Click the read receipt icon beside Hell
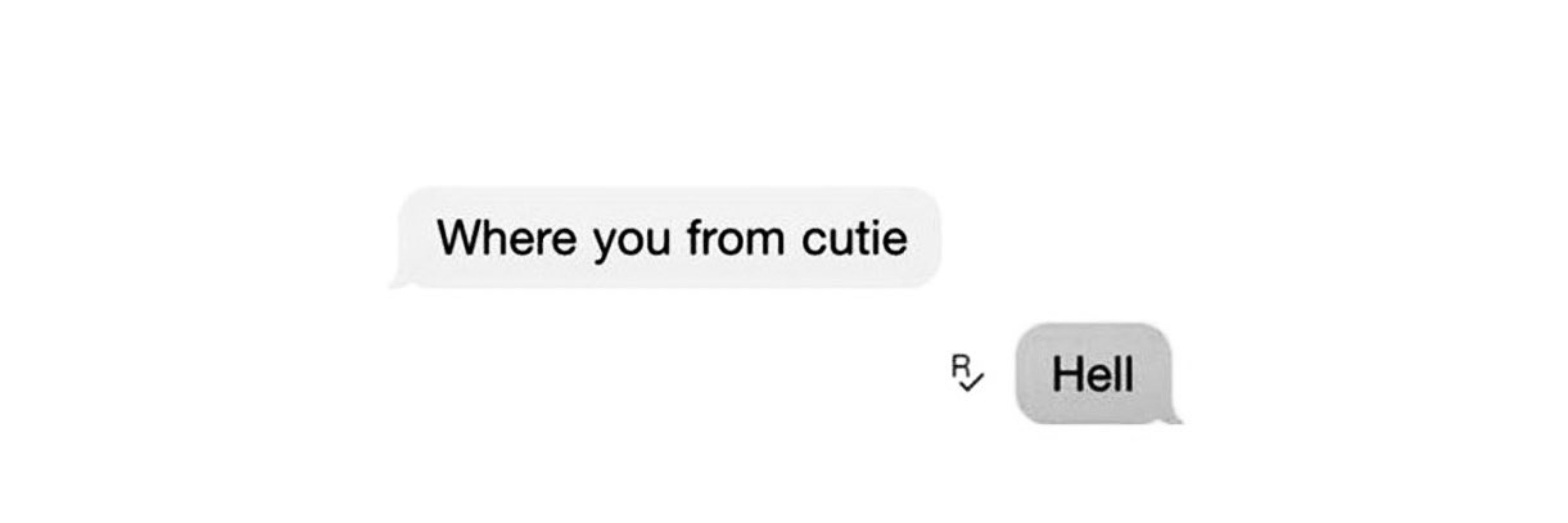Screen dimensions: 1568x523 tap(967, 373)
